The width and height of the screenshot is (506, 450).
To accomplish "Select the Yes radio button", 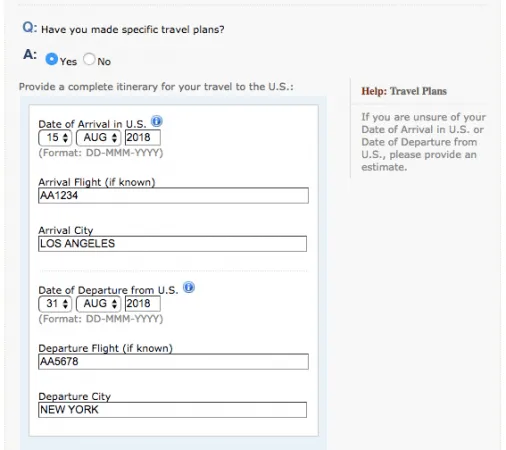I will click(52, 59).
